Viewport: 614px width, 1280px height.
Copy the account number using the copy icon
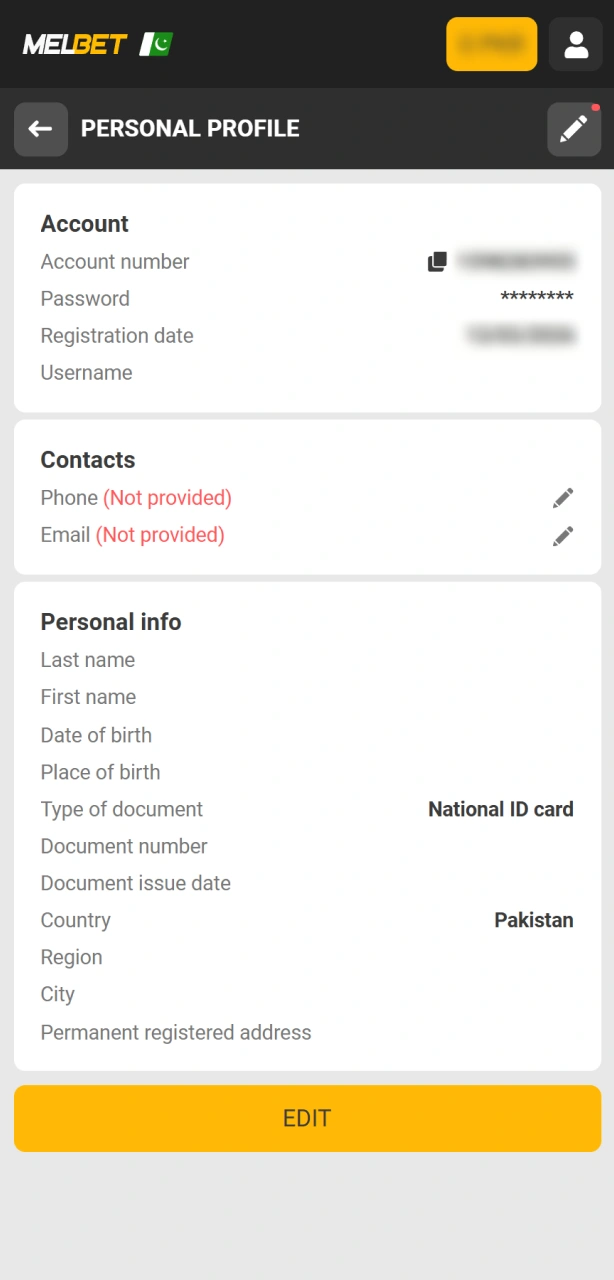pos(437,261)
